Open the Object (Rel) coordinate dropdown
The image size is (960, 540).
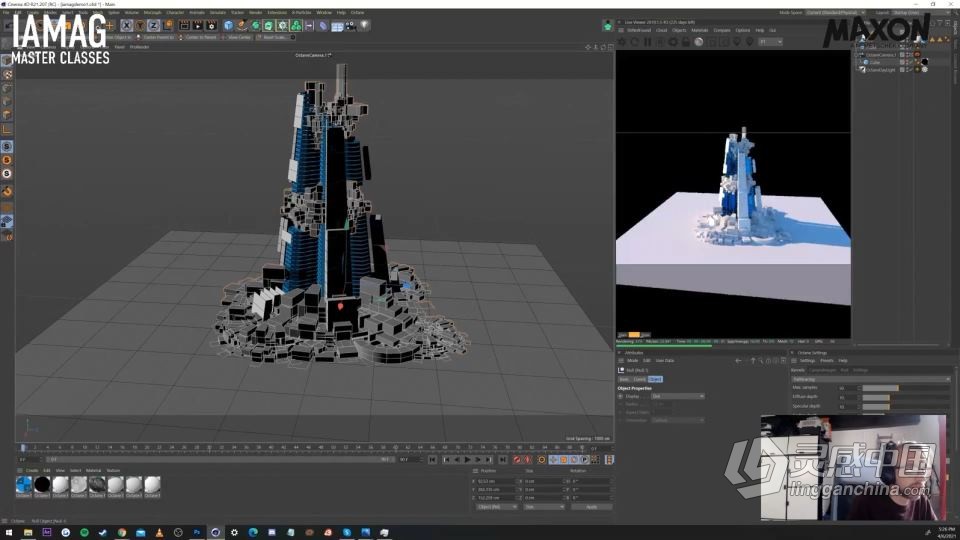pyautogui.click(x=497, y=507)
